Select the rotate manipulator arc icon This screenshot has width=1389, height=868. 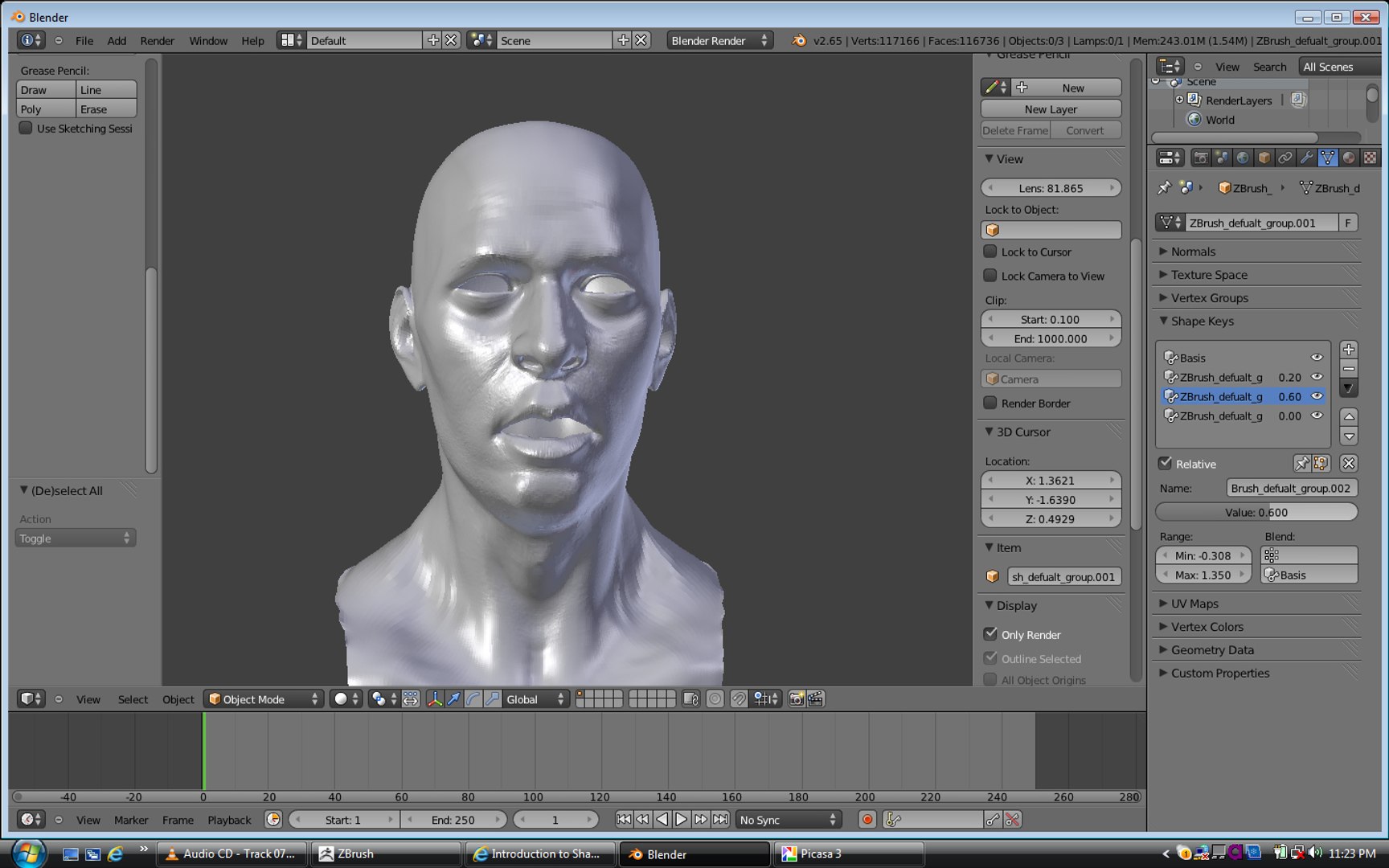473,699
